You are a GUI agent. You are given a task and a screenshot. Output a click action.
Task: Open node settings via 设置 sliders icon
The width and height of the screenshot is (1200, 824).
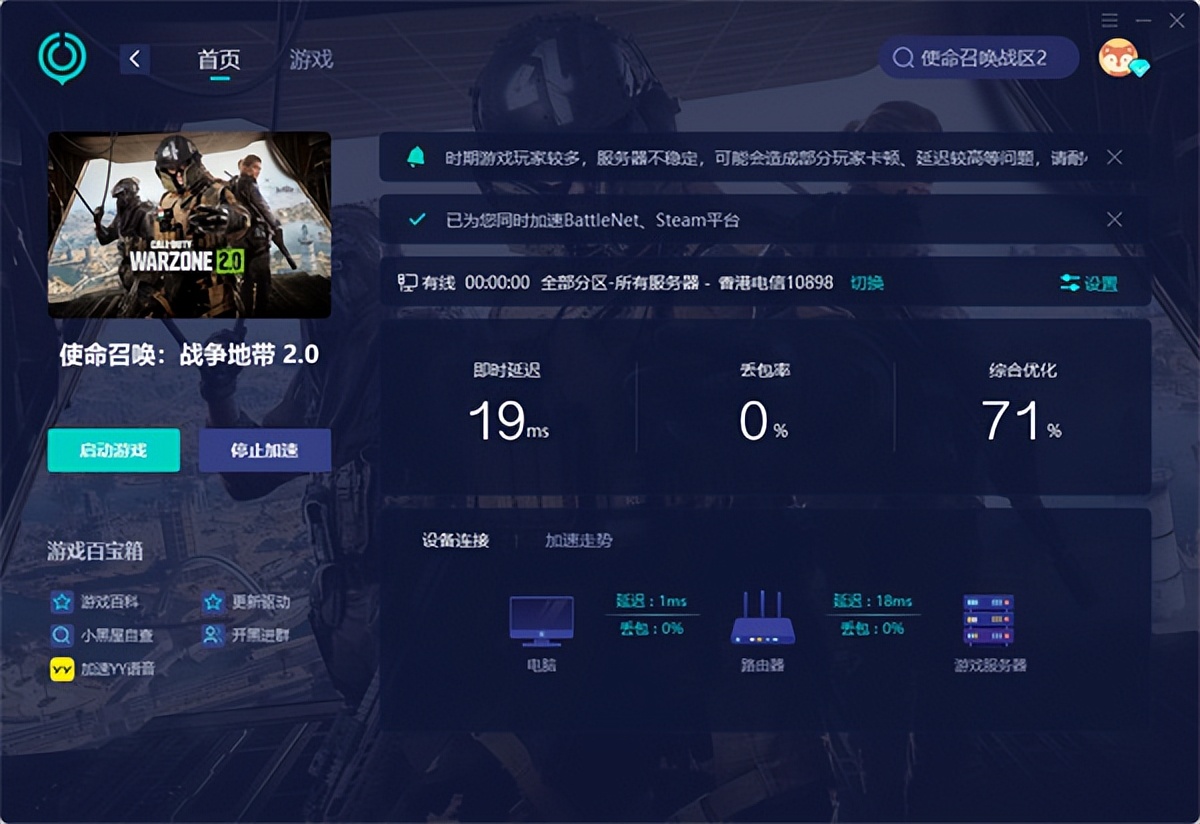[1077, 282]
